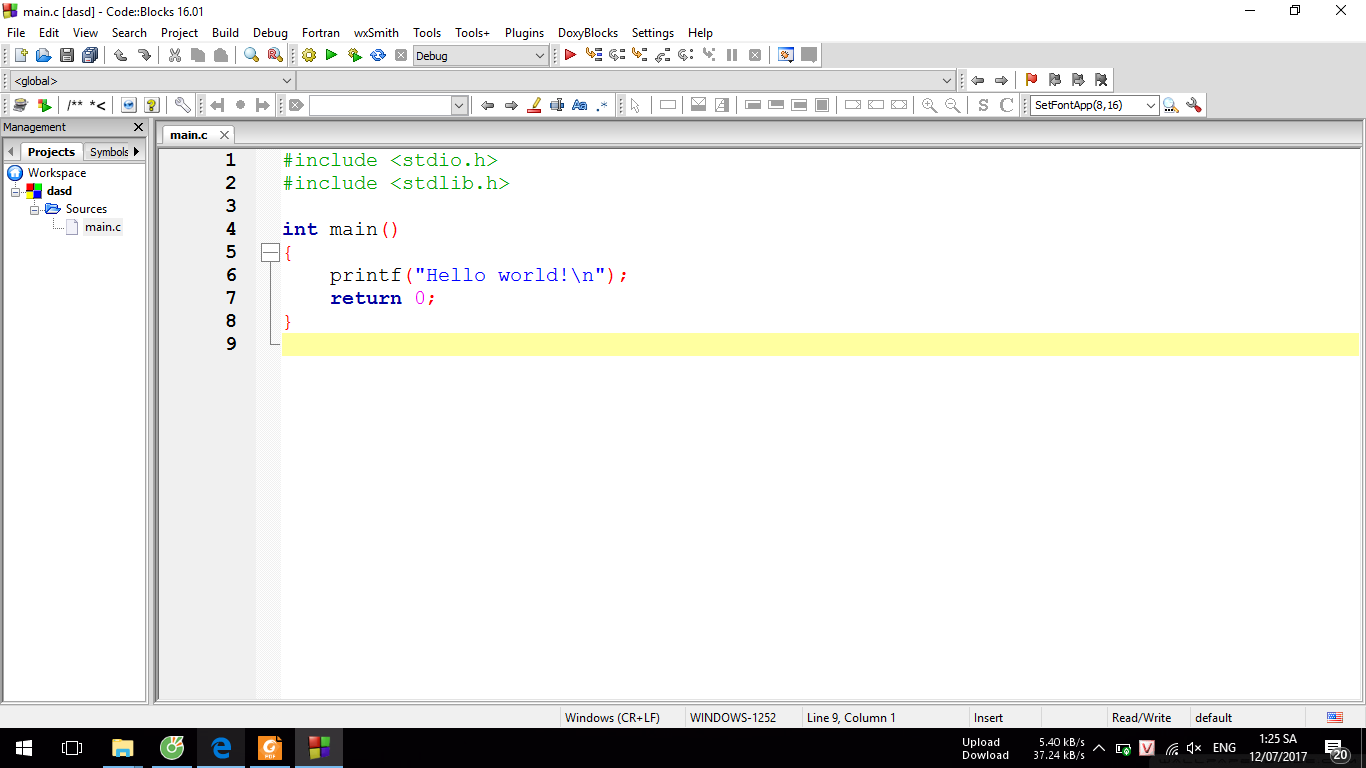Click the language flag in status bar
Viewport: 1366px width, 768px height.
[x=1335, y=717]
